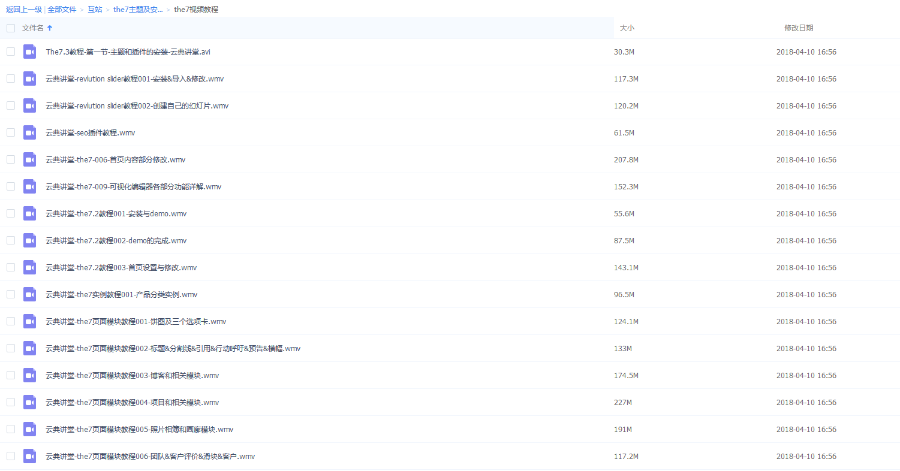This screenshot has height=471, width=900.
Task: Click video icon of the7.2 002 demo file
Action: (29, 240)
